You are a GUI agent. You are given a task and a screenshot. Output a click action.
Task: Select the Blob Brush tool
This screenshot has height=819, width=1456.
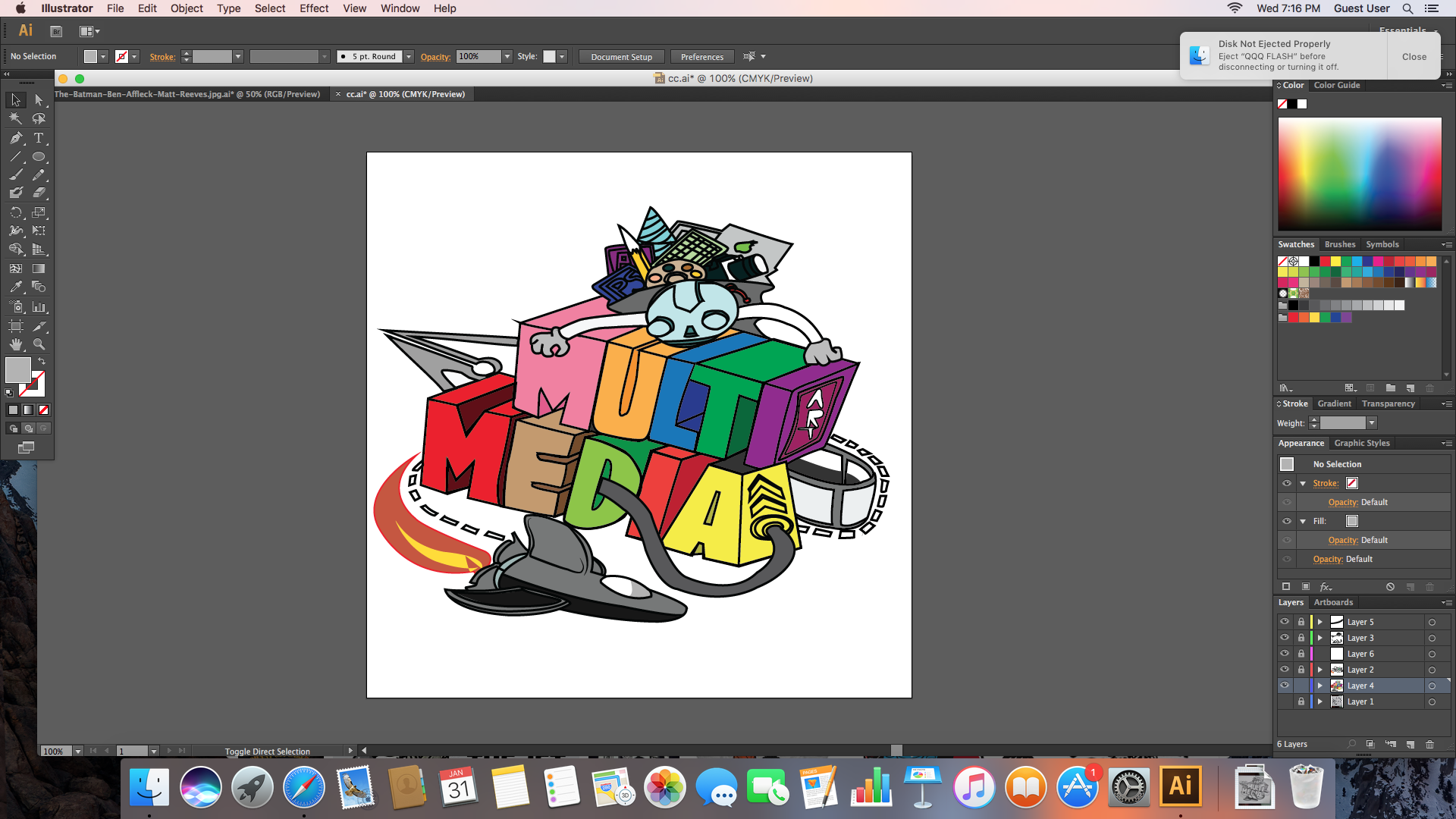(x=16, y=193)
